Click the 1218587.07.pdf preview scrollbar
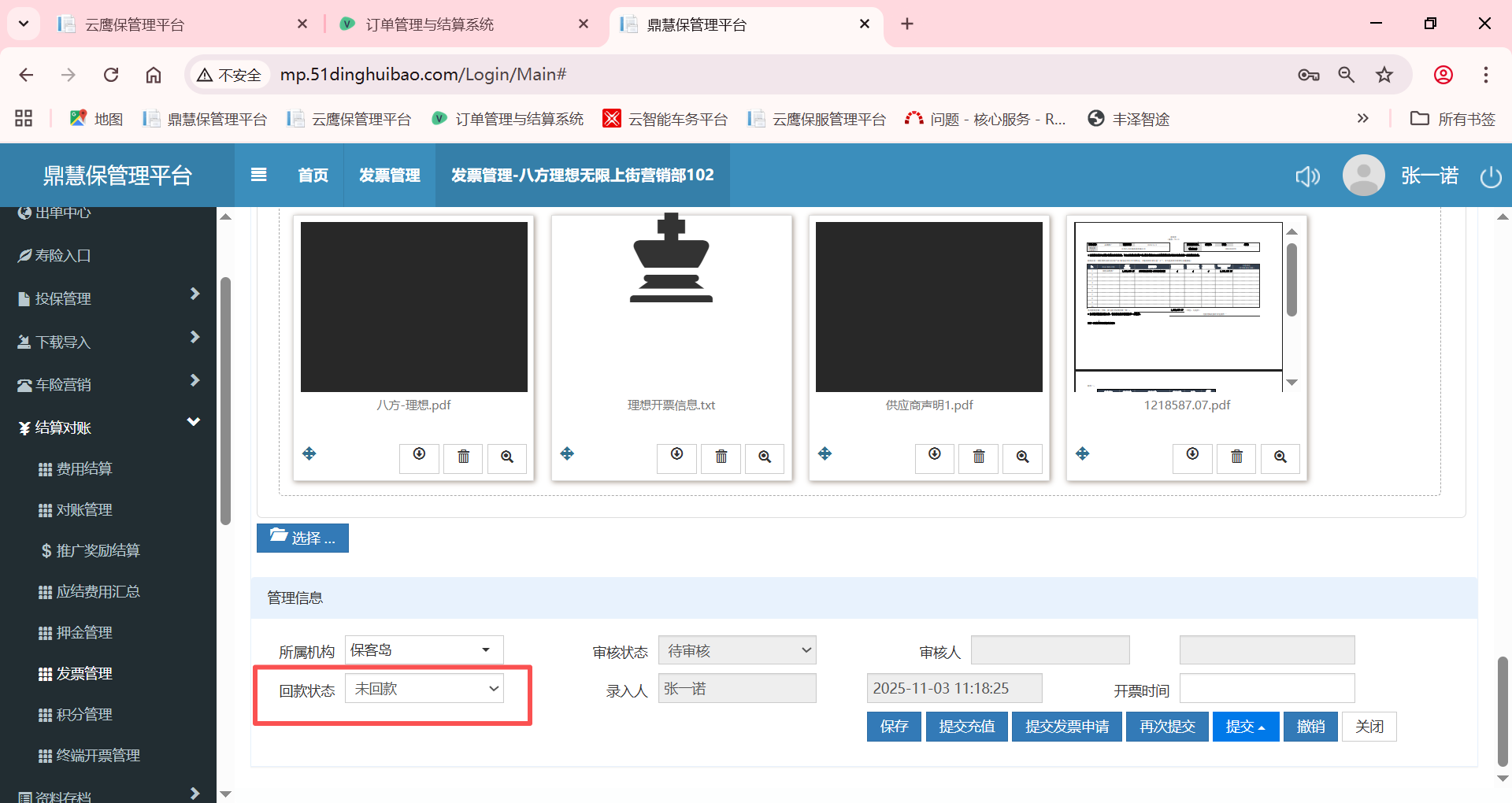The width and height of the screenshot is (1512, 803). [1291, 279]
